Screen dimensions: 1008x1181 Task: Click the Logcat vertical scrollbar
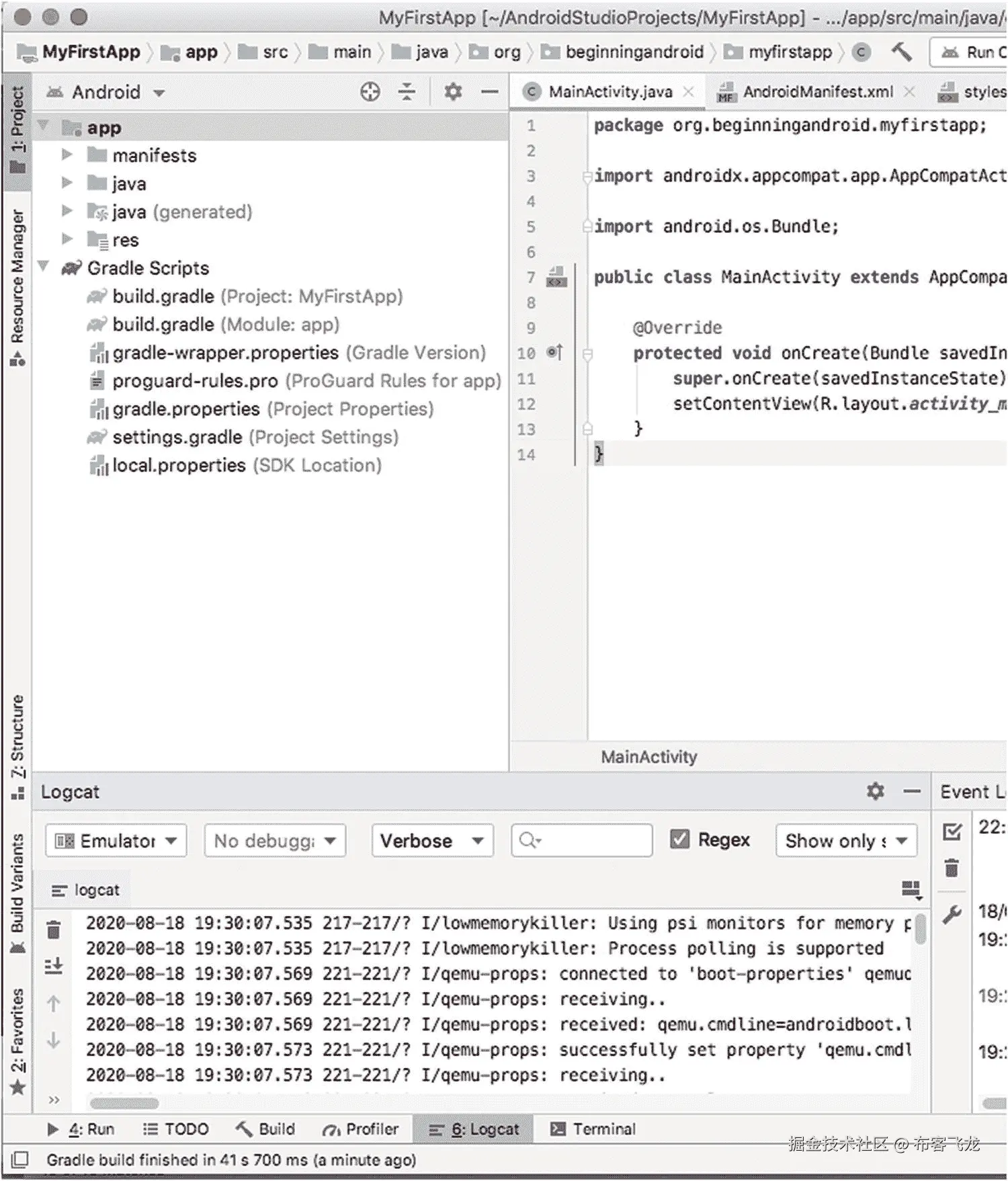[x=921, y=928]
